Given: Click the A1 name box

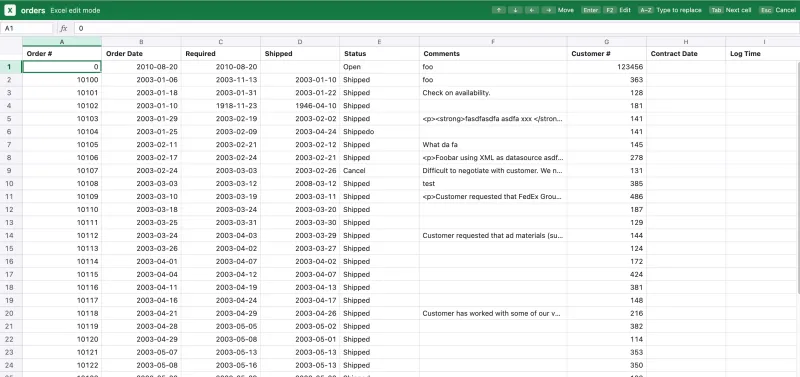Looking at the screenshot, I should tap(28, 29).
